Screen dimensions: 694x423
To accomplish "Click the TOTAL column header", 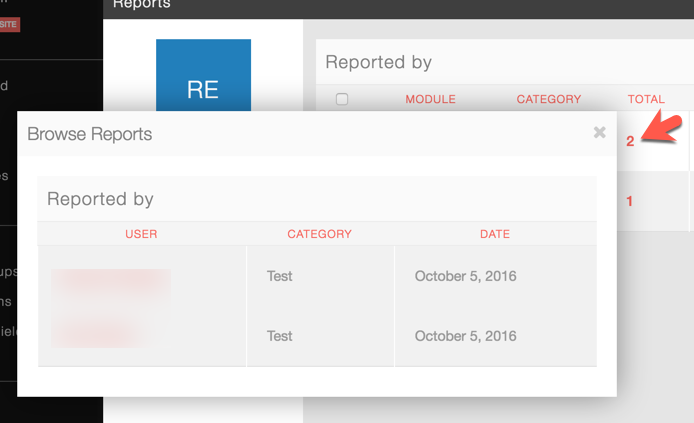I will 646,99.
